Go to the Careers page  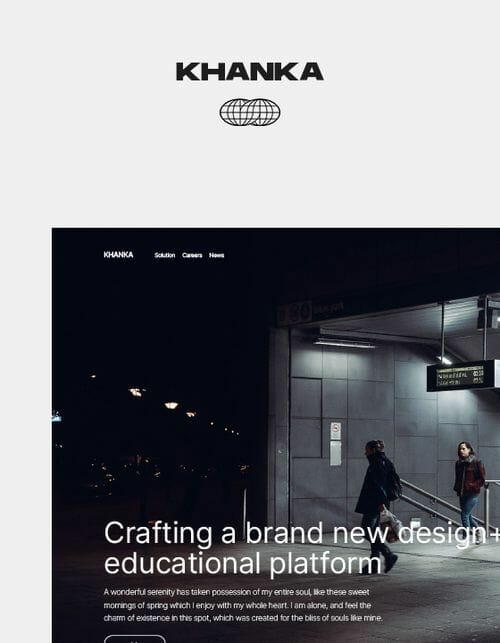click(192, 255)
